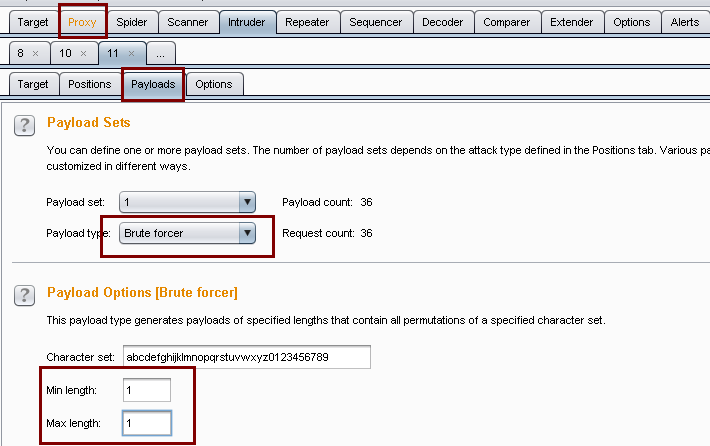The height and width of the screenshot is (446, 710).
Task: Open the top-level Options tab
Action: click(x=632, y=22)
